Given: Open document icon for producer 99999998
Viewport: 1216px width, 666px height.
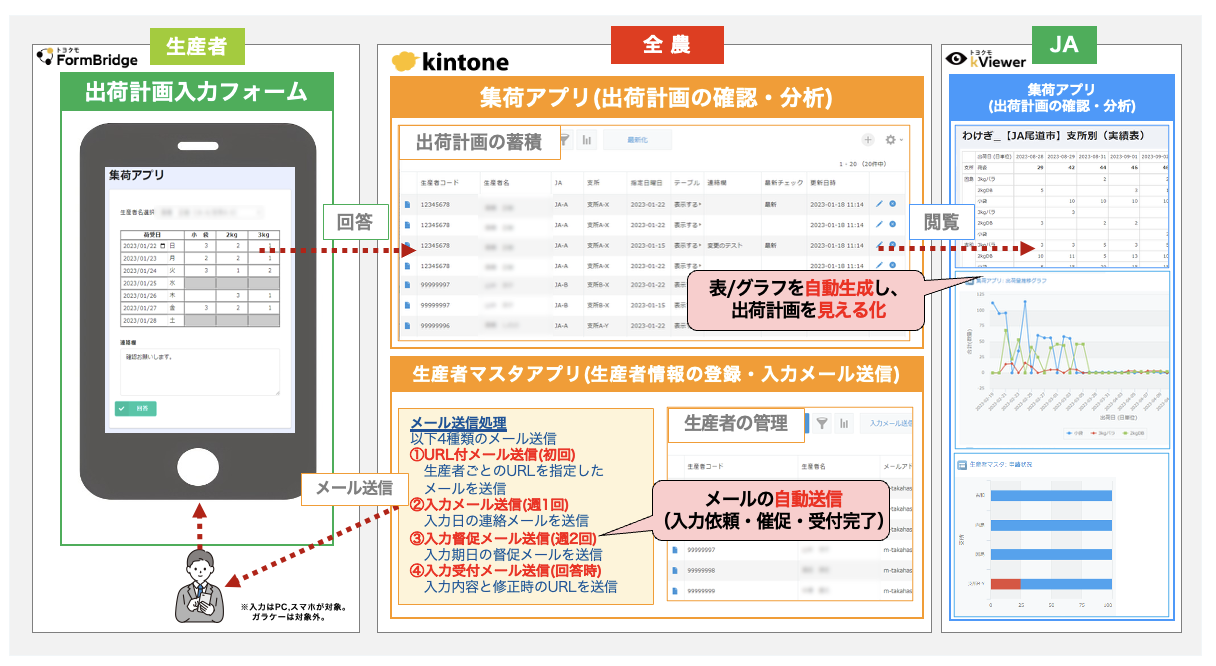Looking at the screenshot, I should tap(675, 570).
